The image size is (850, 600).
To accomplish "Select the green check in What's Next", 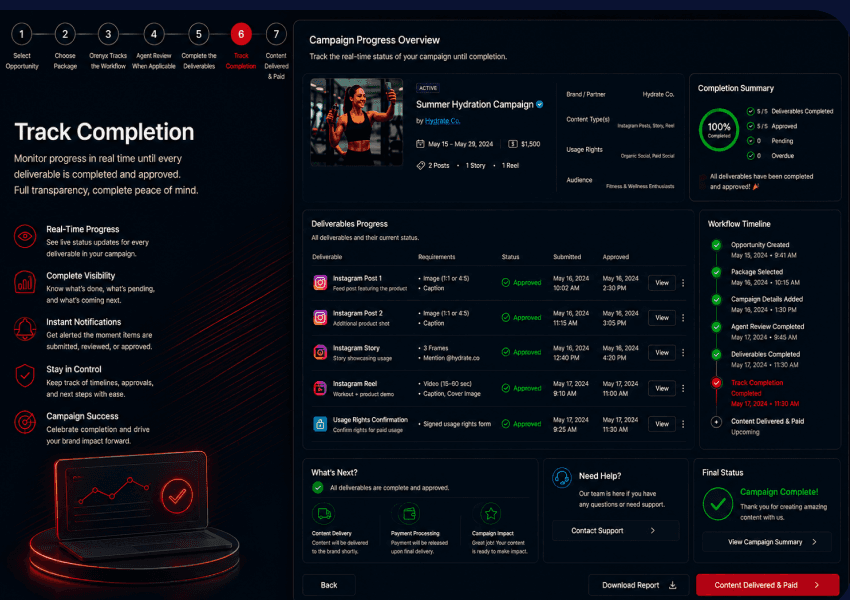I will click(x=318, y=488).
